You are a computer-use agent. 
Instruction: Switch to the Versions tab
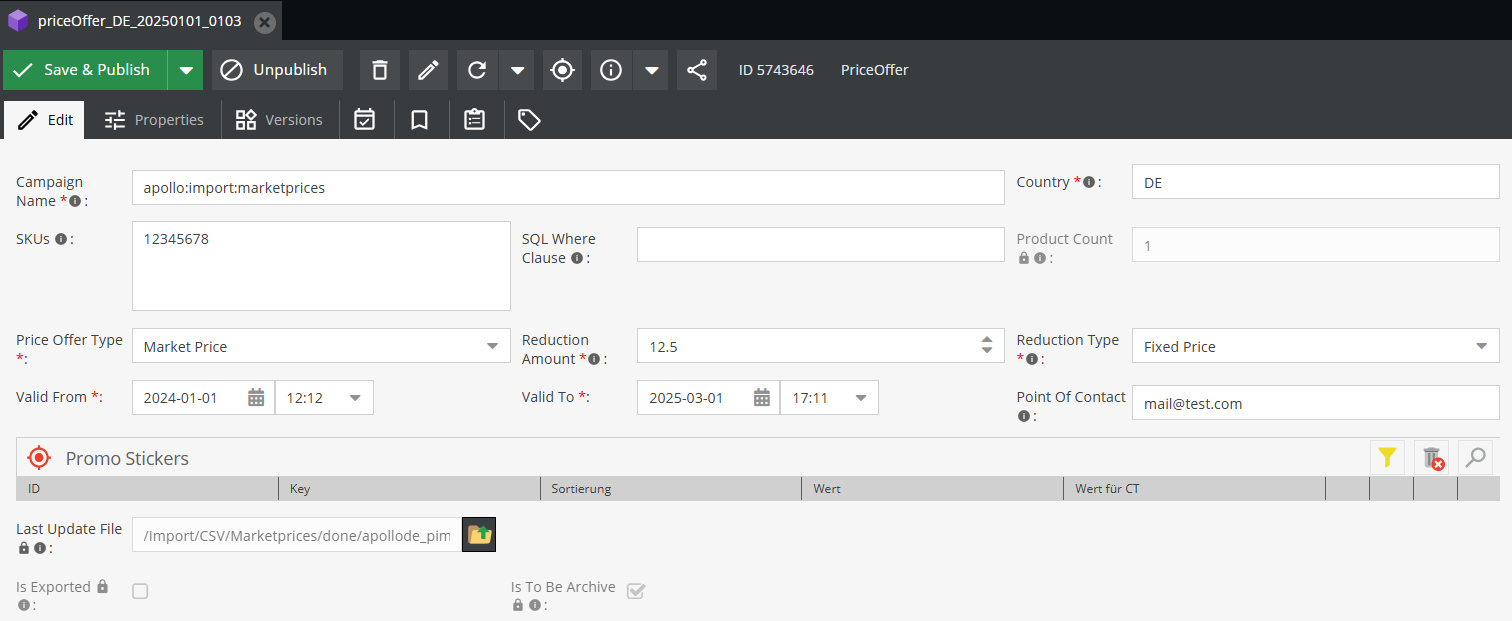[279, 120]
